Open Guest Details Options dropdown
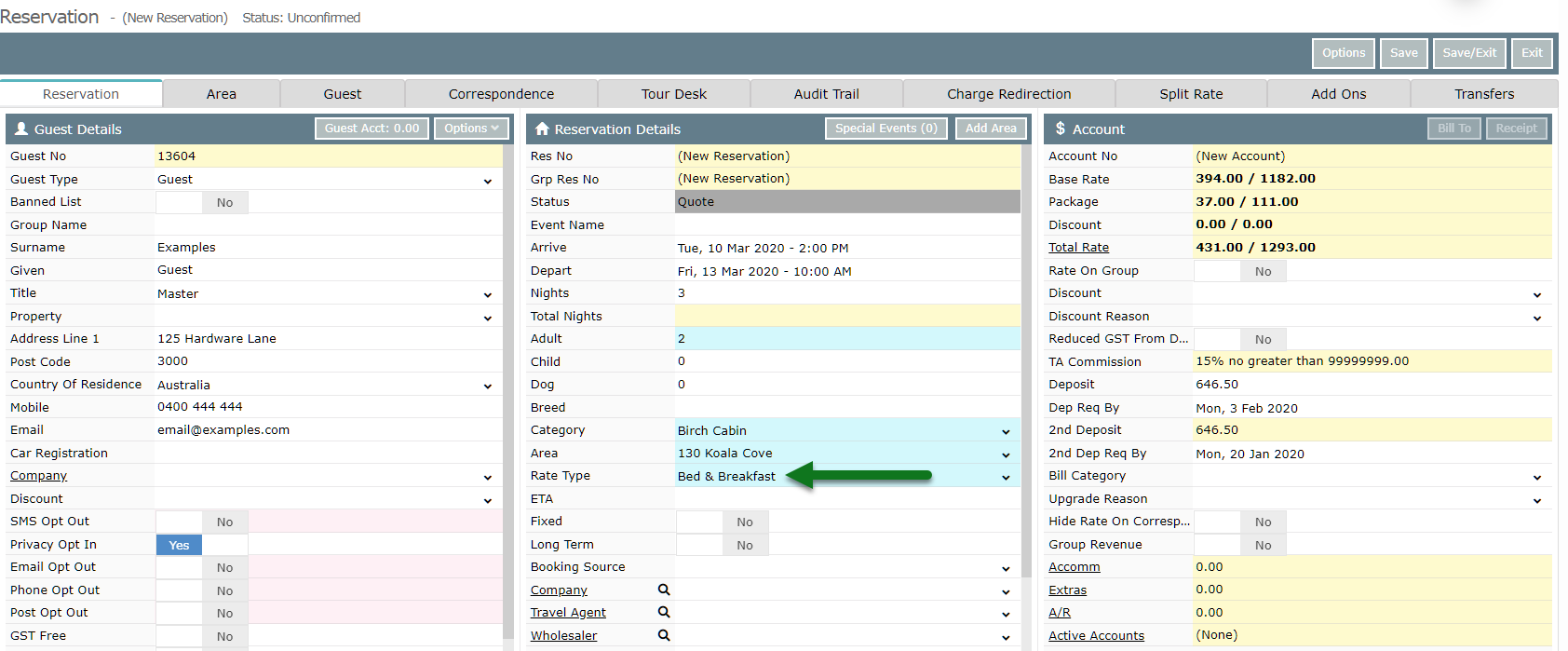 (471, 129)
